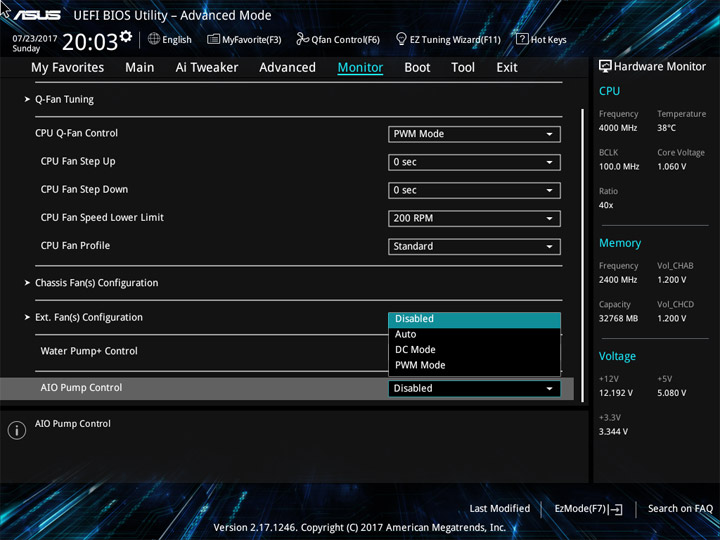Select the Monitor tab
Screen dimensions: 720x540
360,68
